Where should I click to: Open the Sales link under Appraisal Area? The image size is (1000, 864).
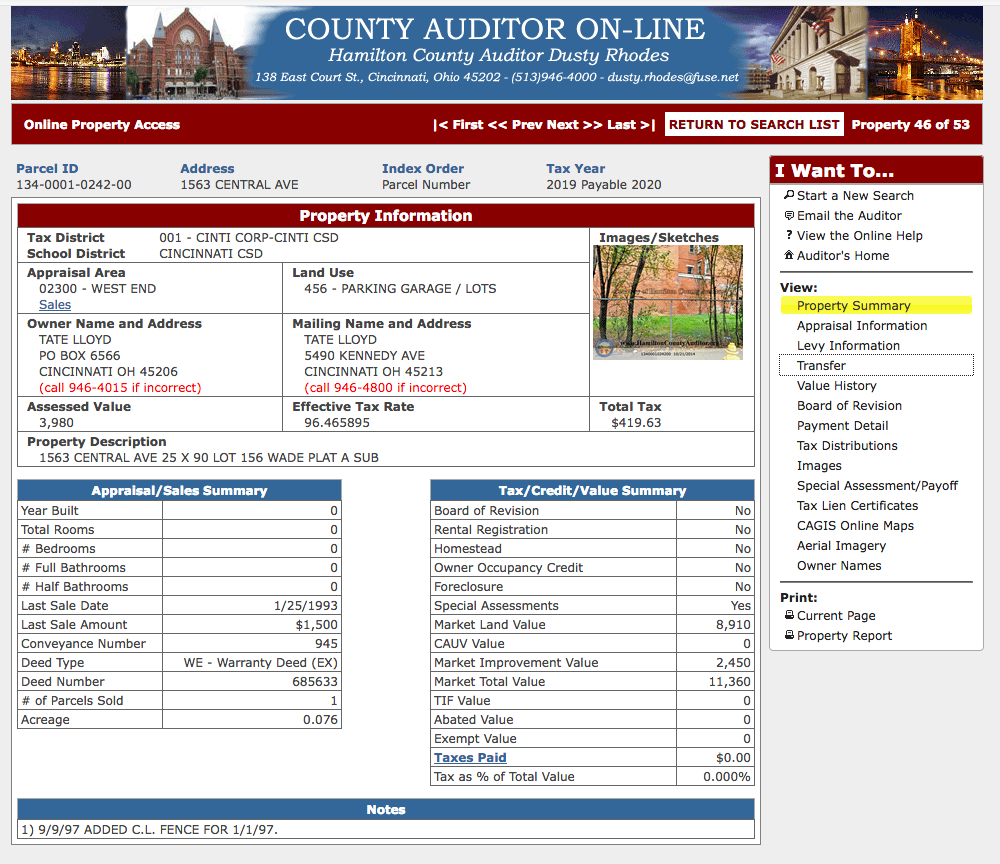(x=55, y=305)
